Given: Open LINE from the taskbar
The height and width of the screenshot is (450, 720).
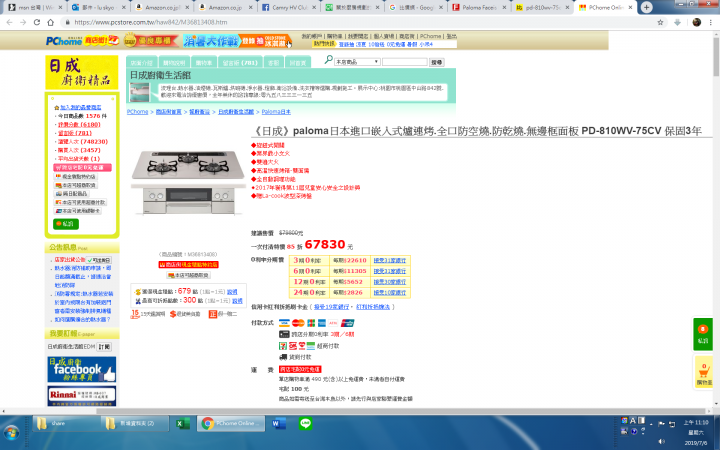Looking at the screenshot, I should point(305,423).
